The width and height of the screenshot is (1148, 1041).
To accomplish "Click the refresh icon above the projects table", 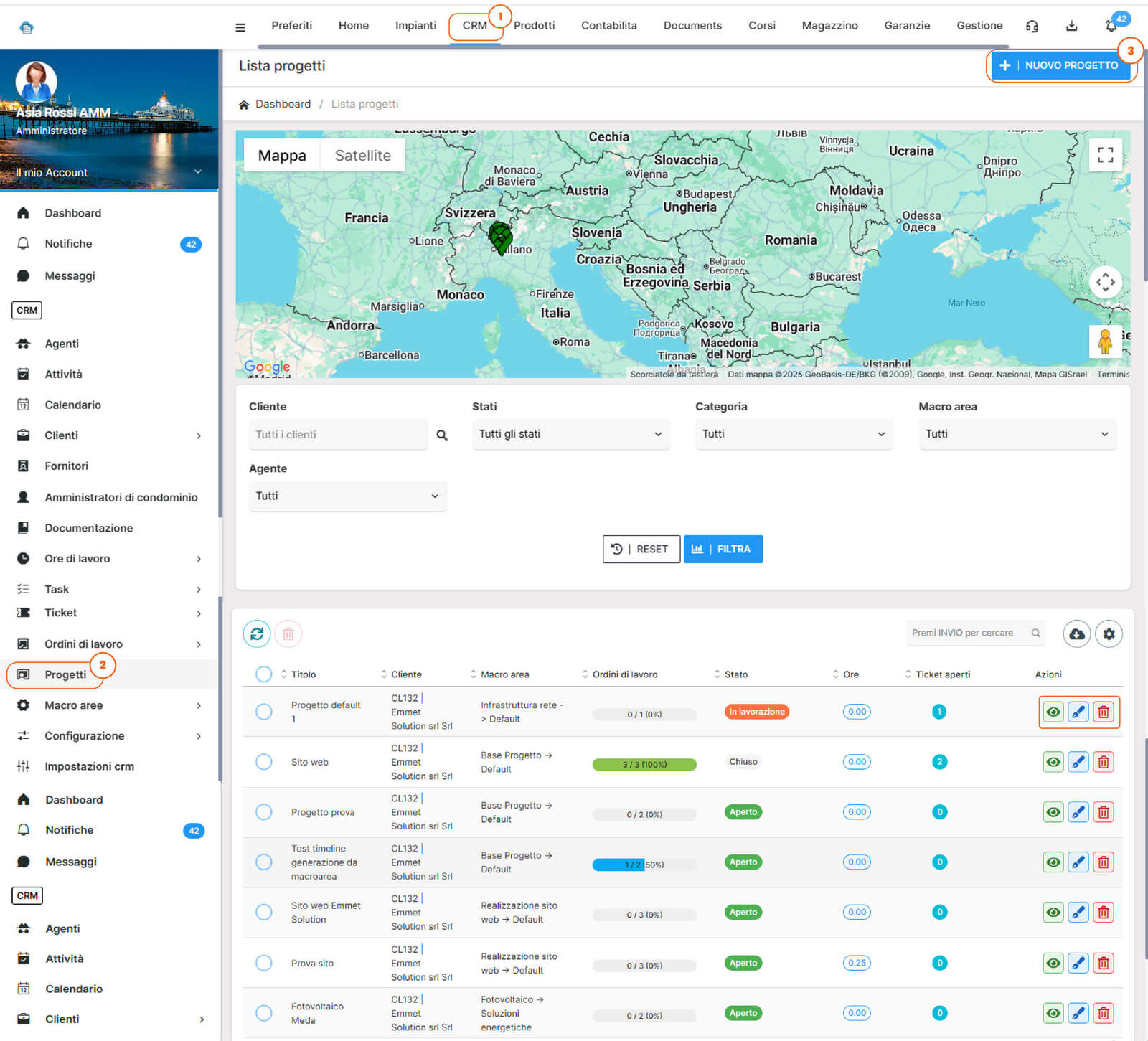I will [x=257, y=633].
